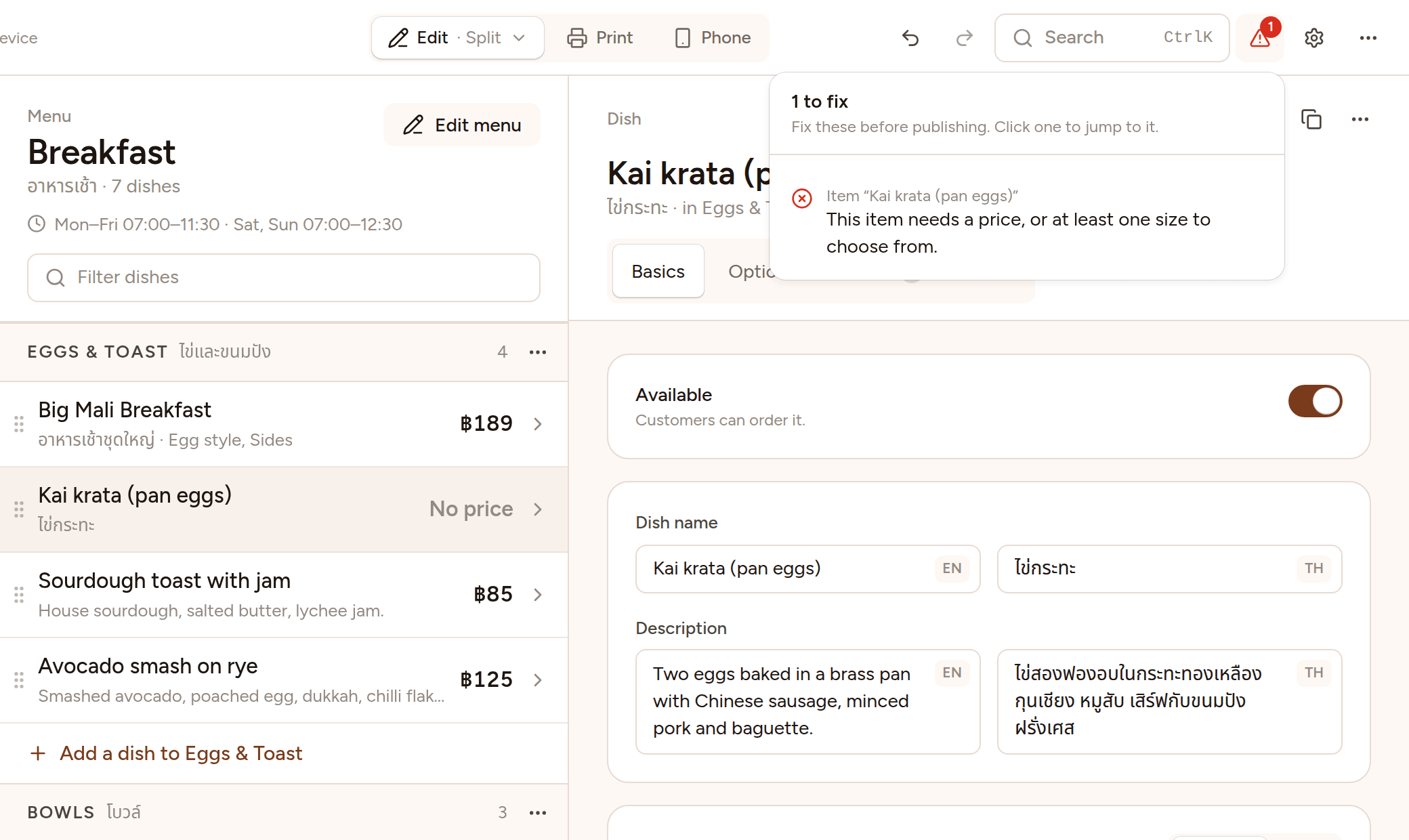The height and width of the screenshot is (840, 1409).
Task: Open Eggs & Toast section options menu
Action: tap(538, 352)
